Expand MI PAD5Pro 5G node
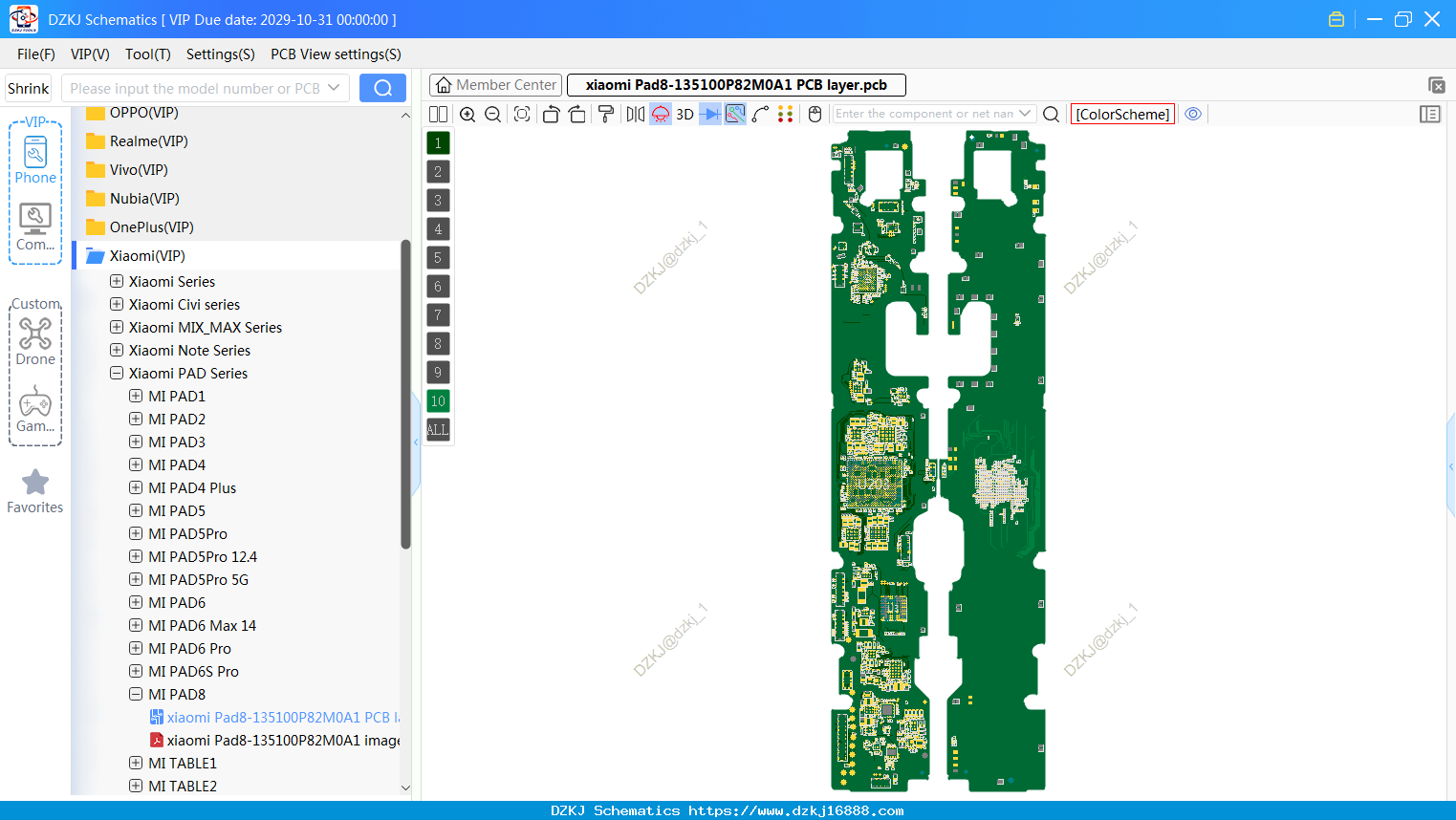 point(136,579)
